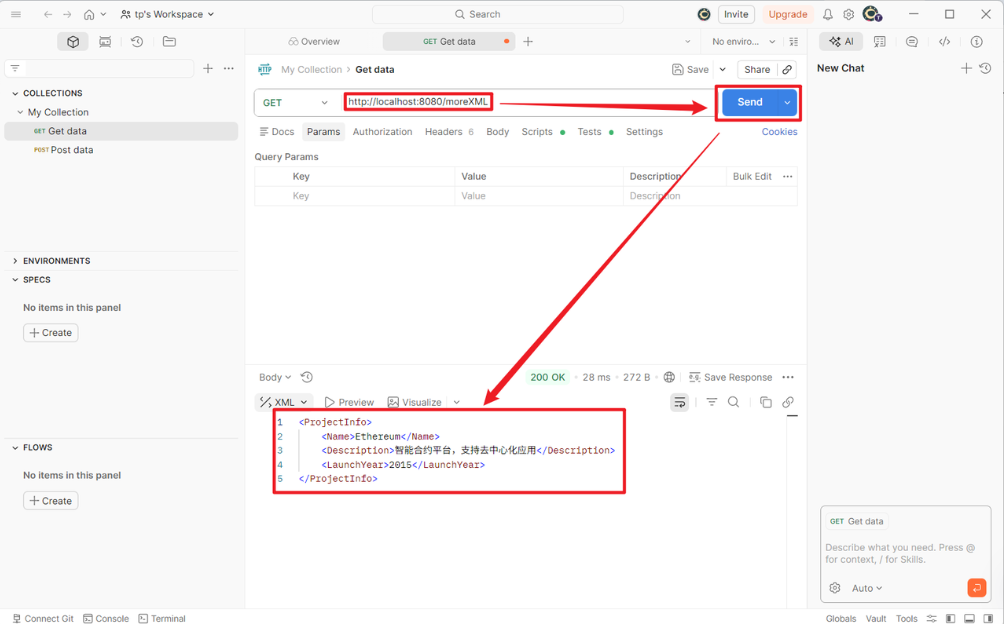Viewport: 1004px width, 624px height.
Task: Click the network globe icon
Action: coord(669,377)
